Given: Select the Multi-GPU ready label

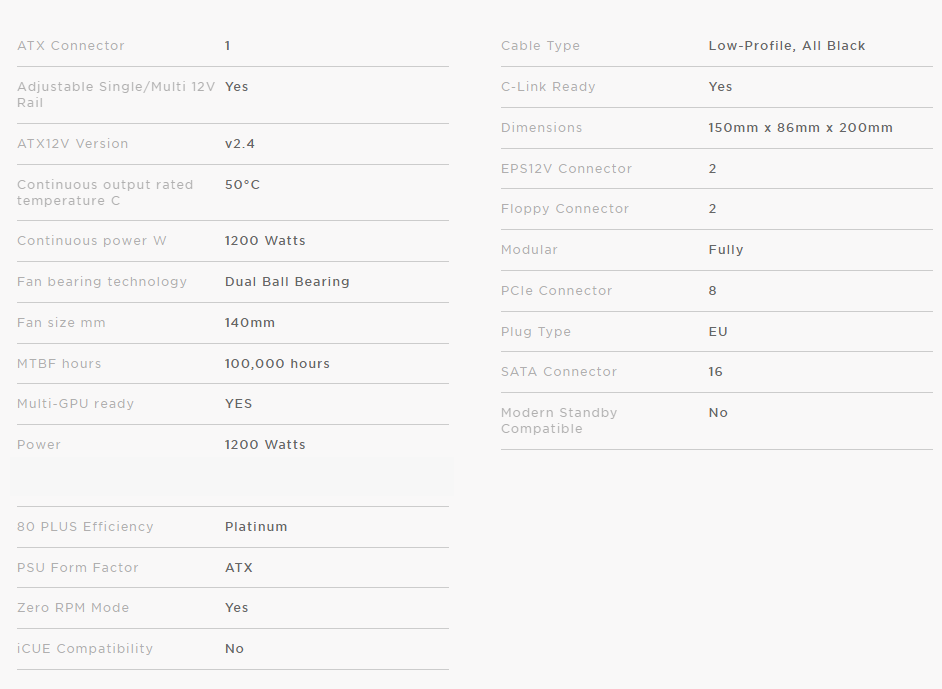Looking at the screenshot, I should [75, 404].
